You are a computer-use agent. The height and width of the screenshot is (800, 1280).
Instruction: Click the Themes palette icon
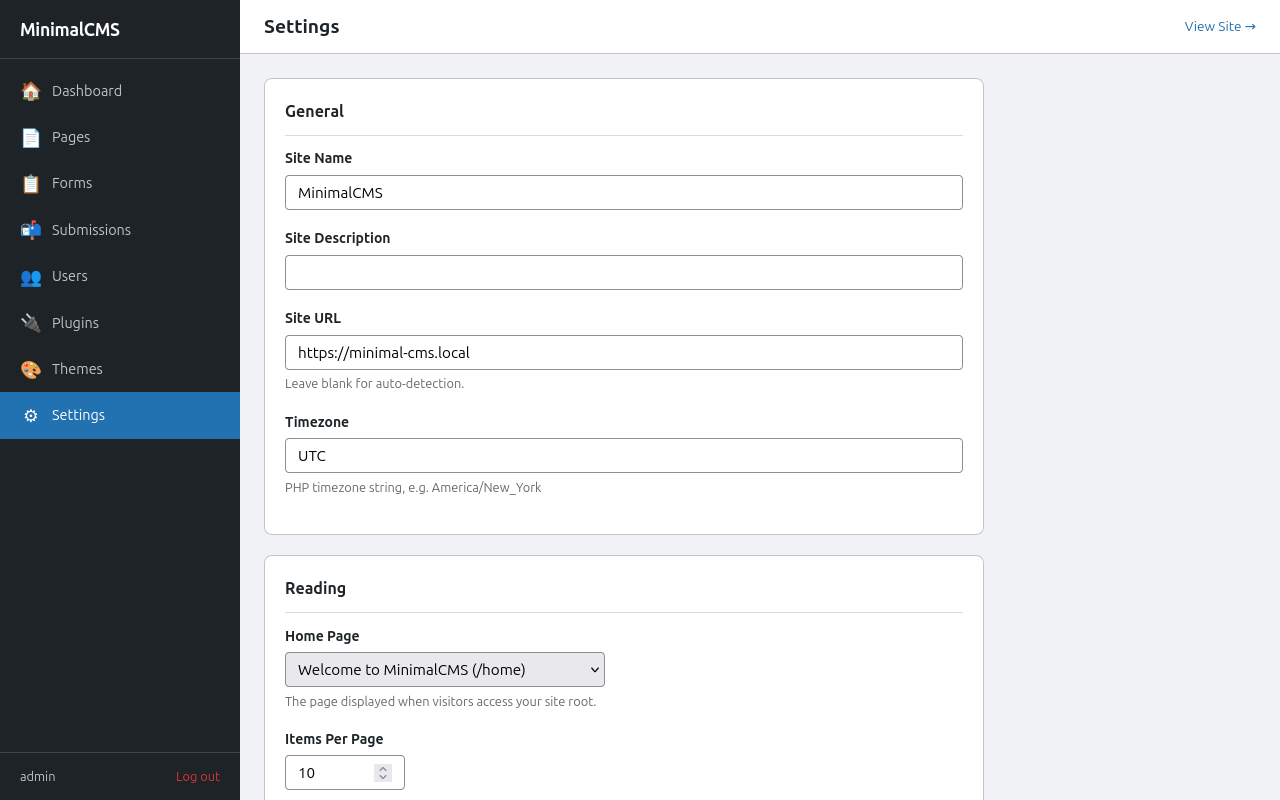pyautogui.click(x=31, y=369)
